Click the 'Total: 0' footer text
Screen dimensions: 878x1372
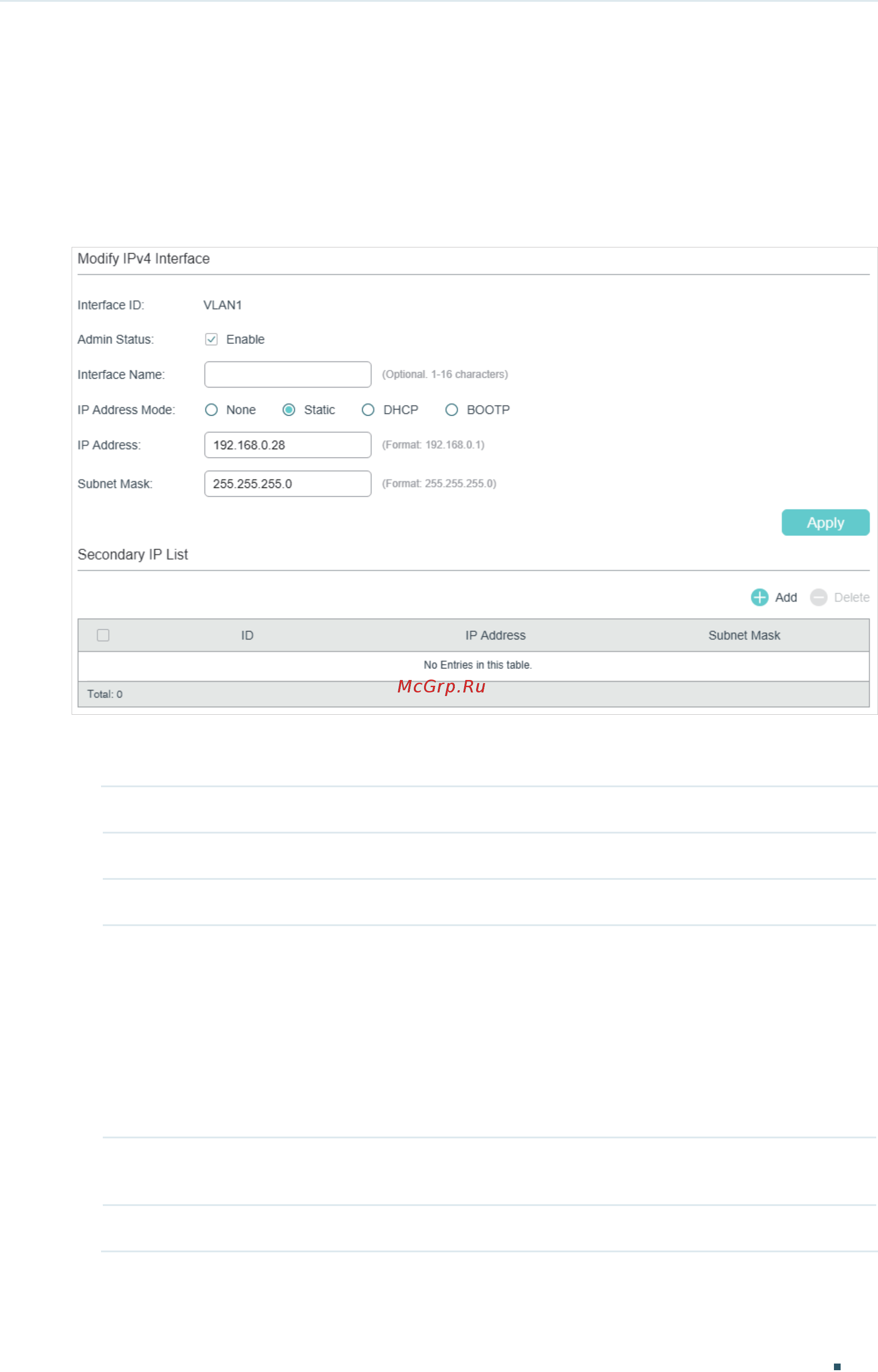105,694
